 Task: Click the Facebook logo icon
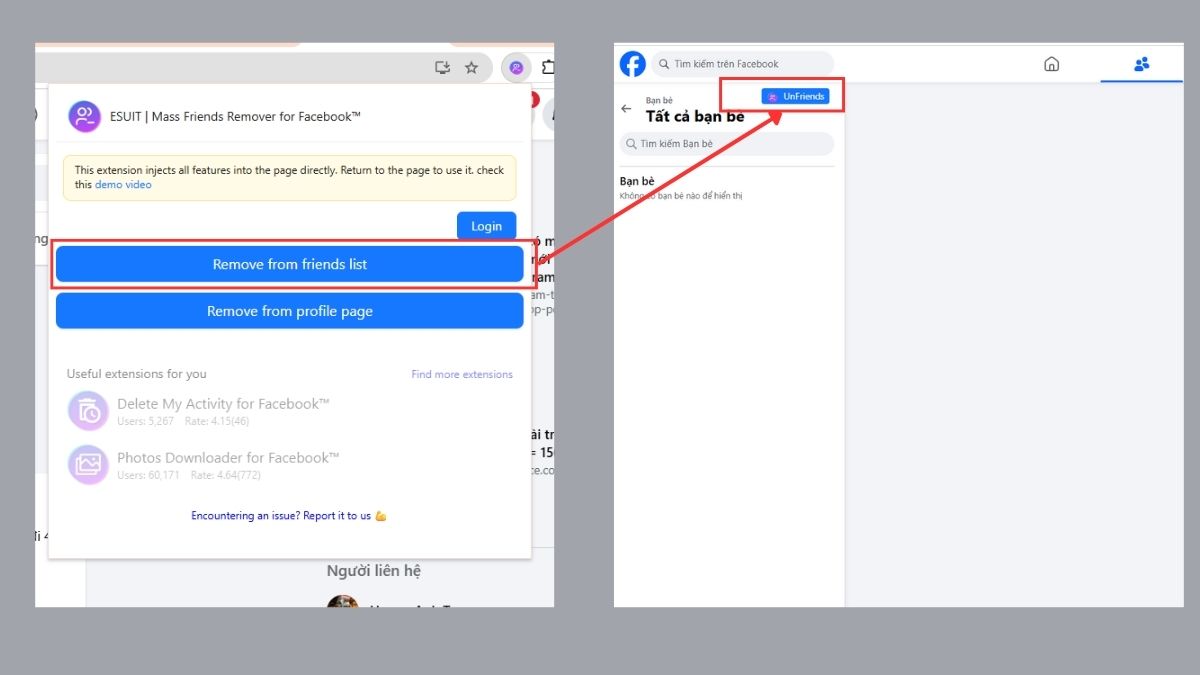tap(633, 64)
